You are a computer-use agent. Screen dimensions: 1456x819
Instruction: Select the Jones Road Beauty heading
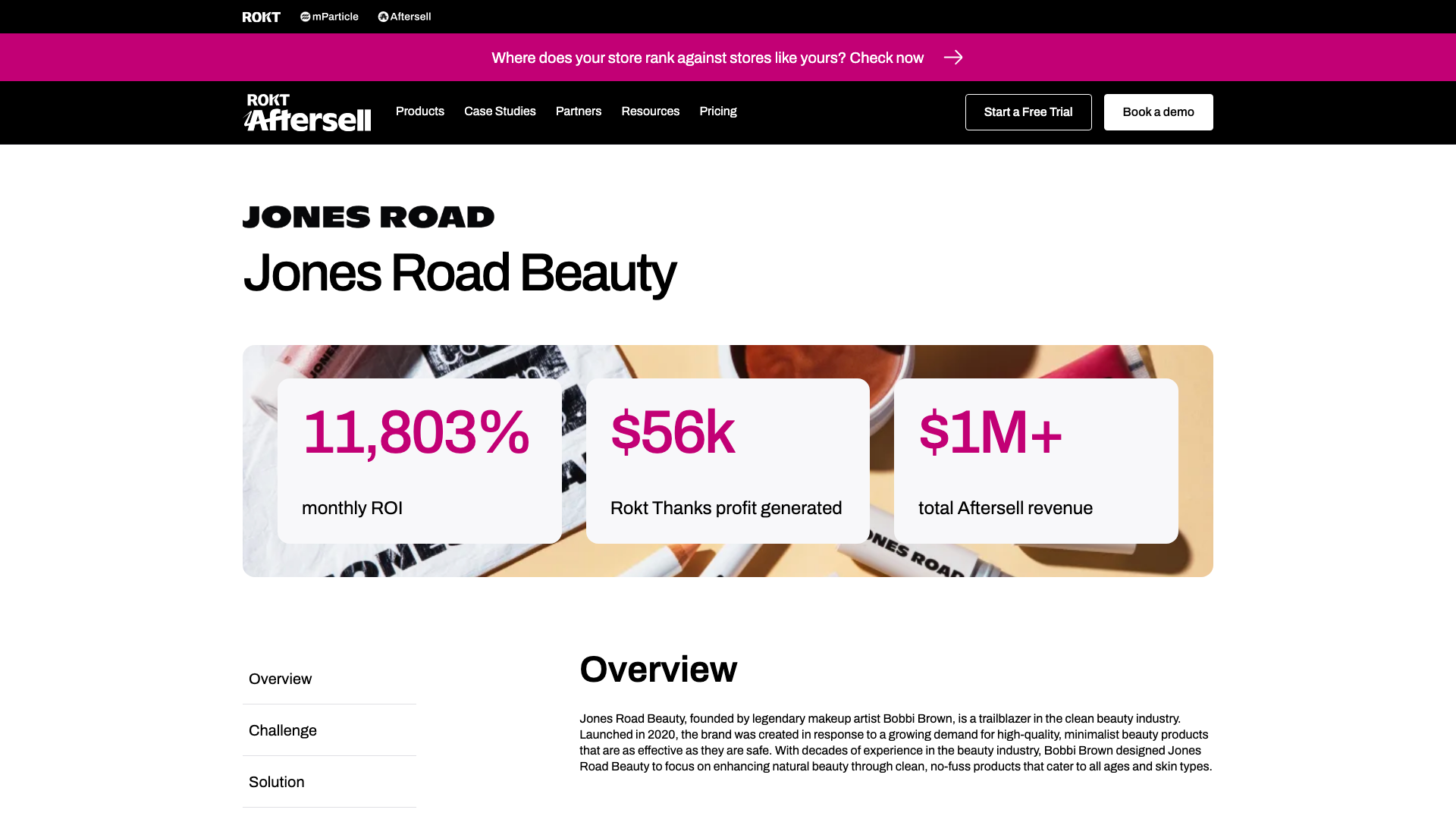459,273
